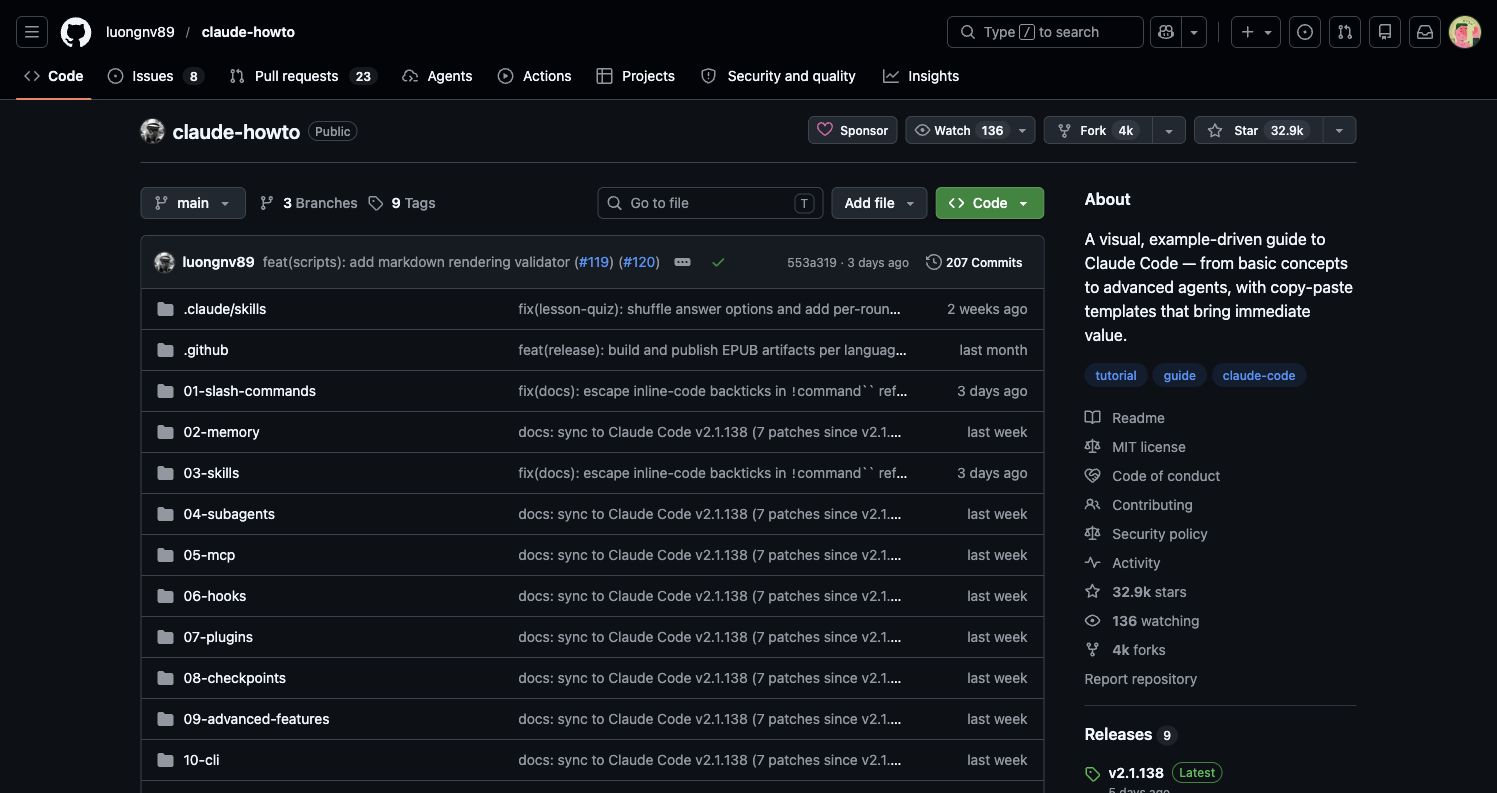Image resolution: width=1497 pixels, height=793 pixels.
Task: Switch to the Code tab
Action: pyautogui.click(x=54, y=76)
